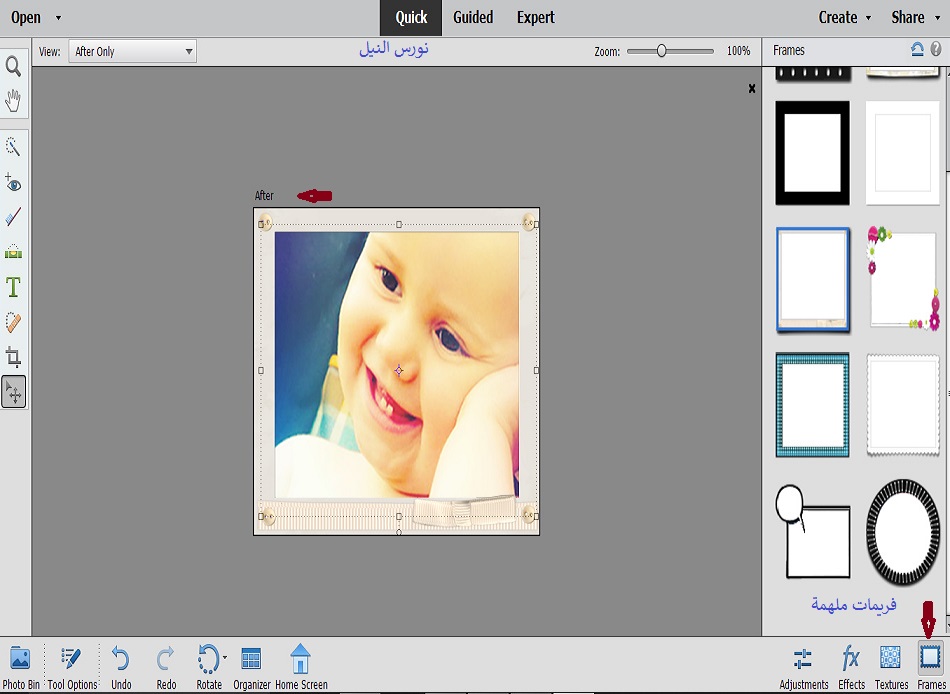Expand the Open file dropdown arrow

58,18
